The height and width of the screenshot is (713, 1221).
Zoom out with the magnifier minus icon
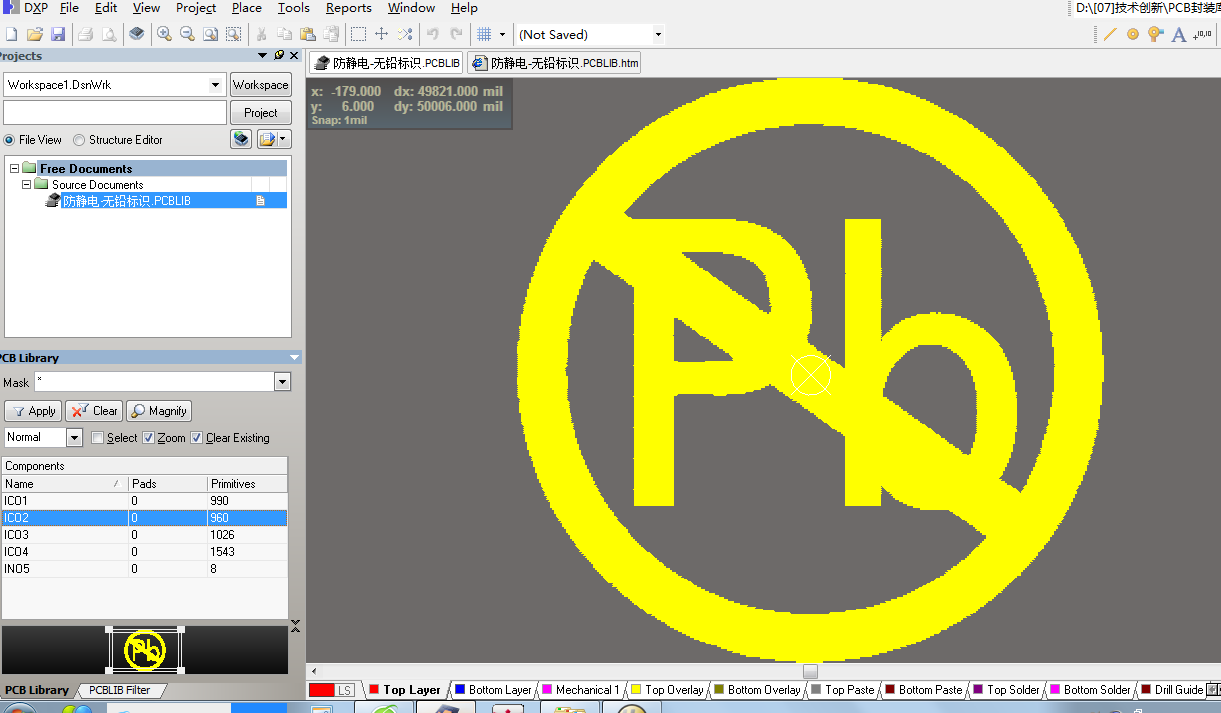(187, 34)
